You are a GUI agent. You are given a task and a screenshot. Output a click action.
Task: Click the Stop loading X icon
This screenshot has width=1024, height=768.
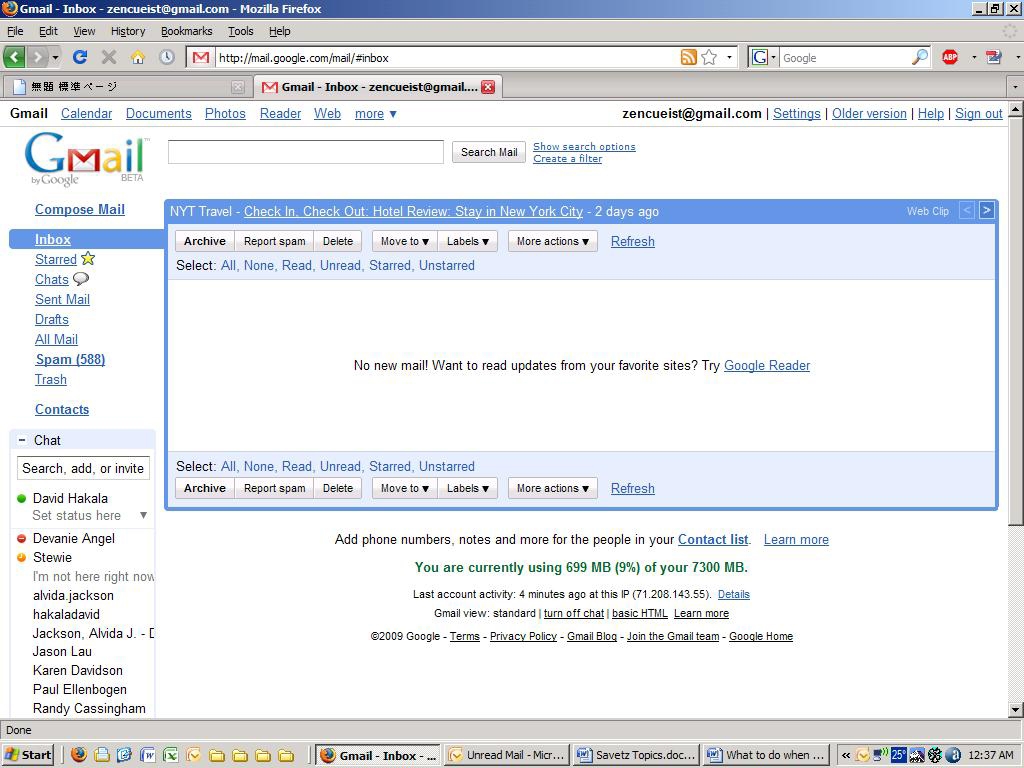[109, 57]
